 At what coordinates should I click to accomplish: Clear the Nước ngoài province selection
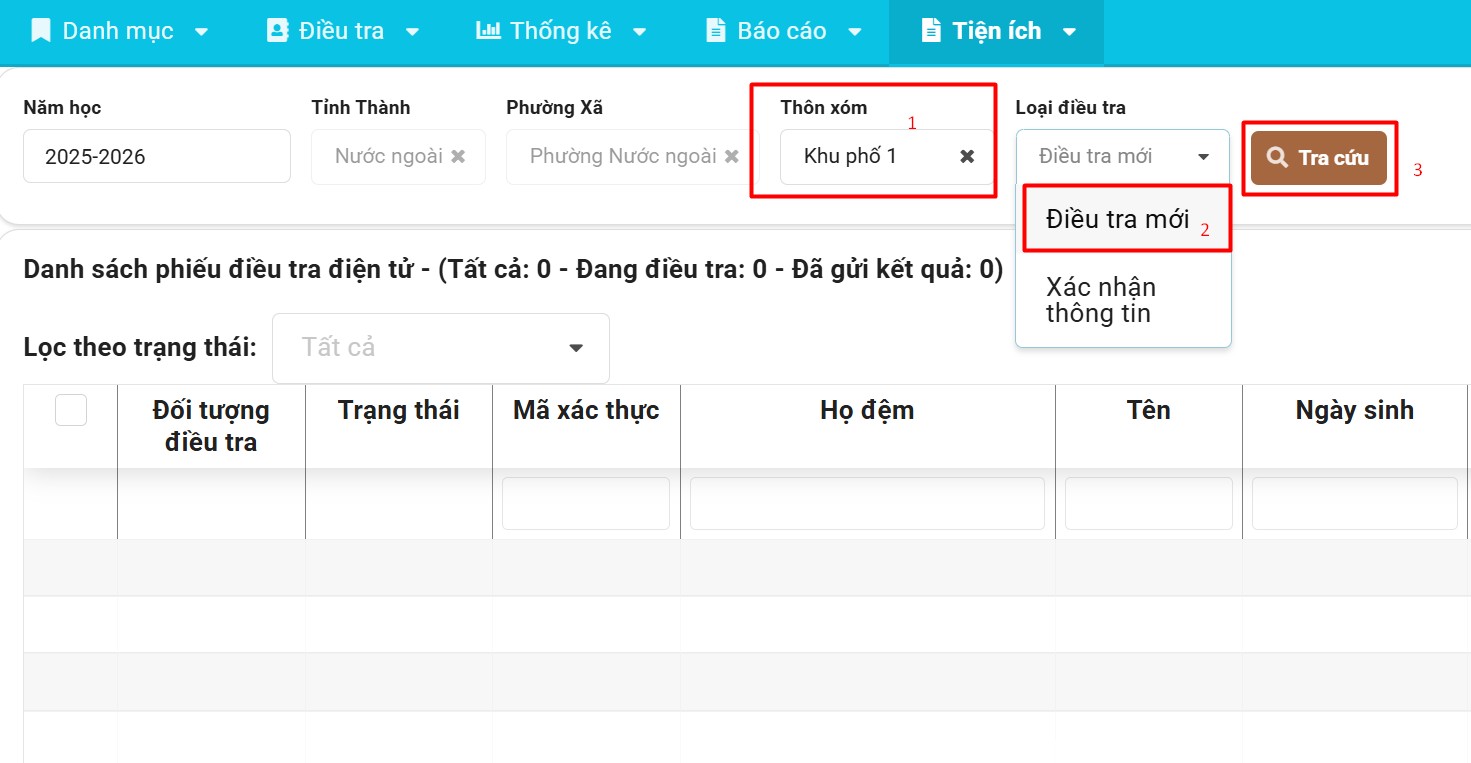point(458,157)
